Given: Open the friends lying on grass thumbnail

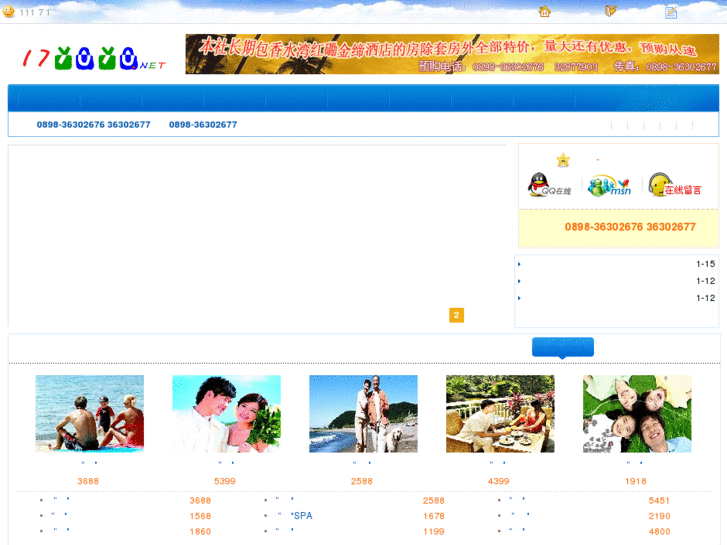Looking at the screenshot, I should click(x=637, y=414).
